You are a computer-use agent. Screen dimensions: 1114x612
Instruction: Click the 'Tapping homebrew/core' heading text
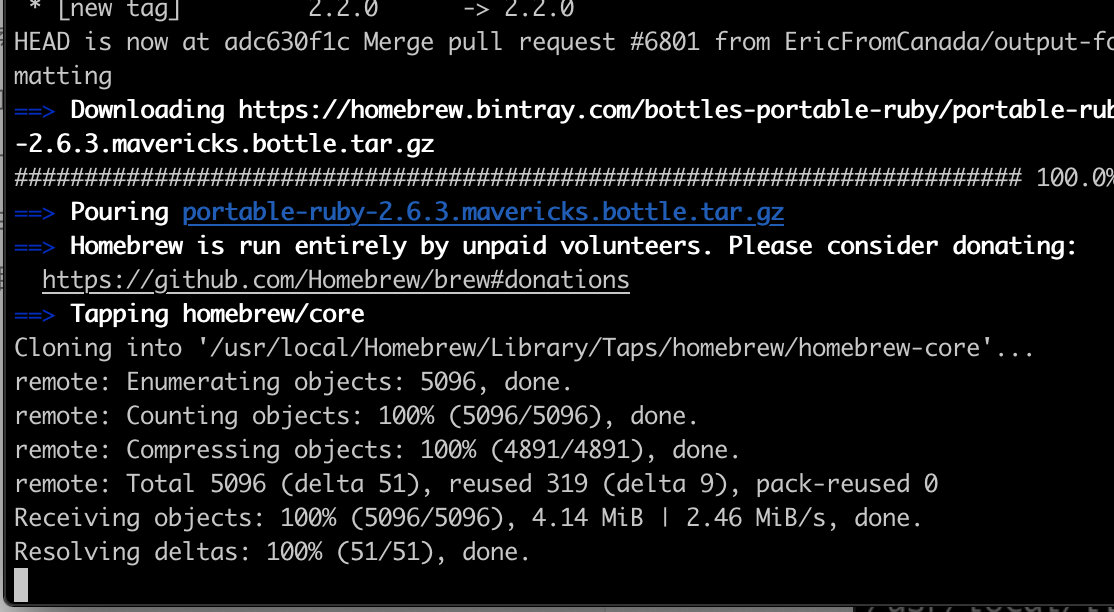click(217, 314)
